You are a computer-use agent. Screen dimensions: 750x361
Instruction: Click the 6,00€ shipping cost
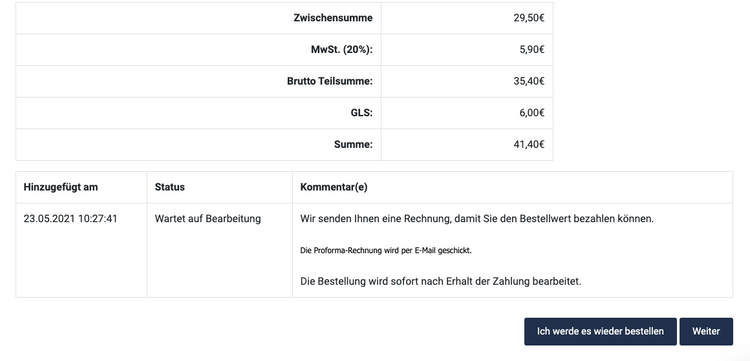coord(531,113)
